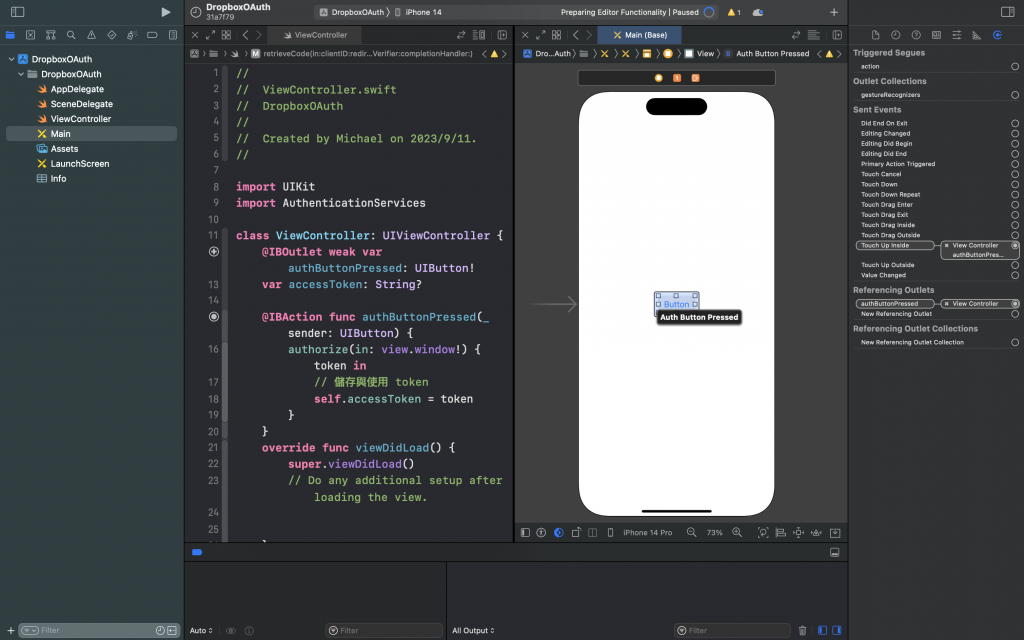Click gestureRecognizers outlet collection circle

pos(1015,95)
